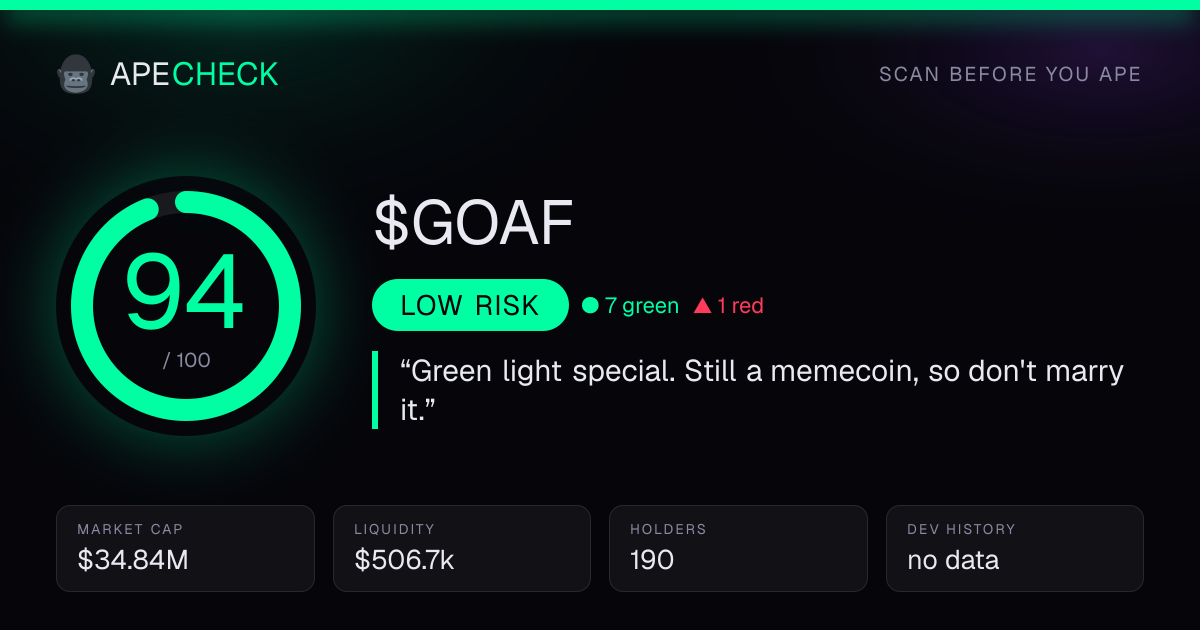Click the SCAN BEFORE YOU APE tagline

pyautogui.click(x=1010, y=74)
